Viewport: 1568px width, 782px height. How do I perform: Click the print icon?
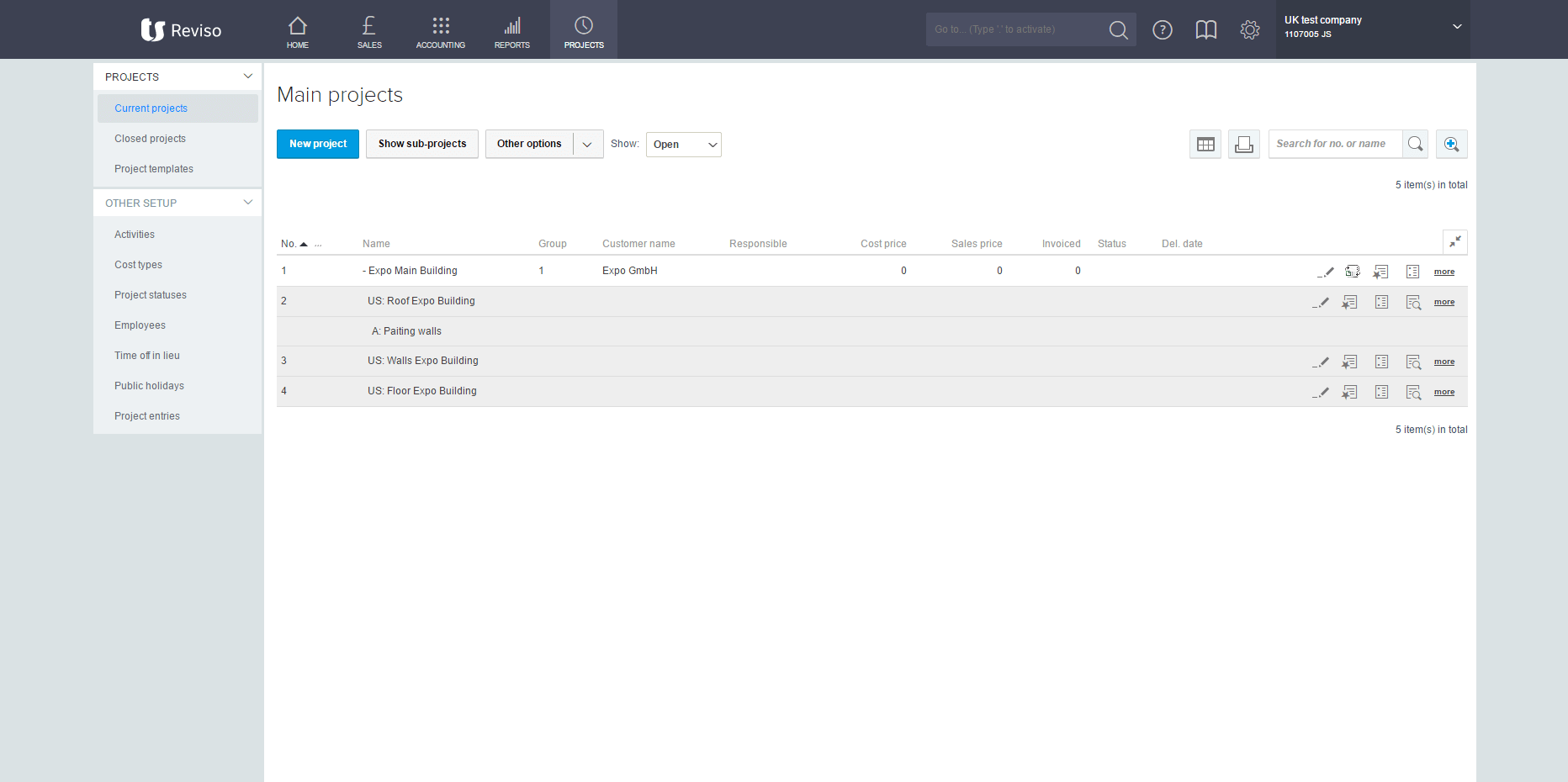pyautogui.click(x=1244, y=145)
